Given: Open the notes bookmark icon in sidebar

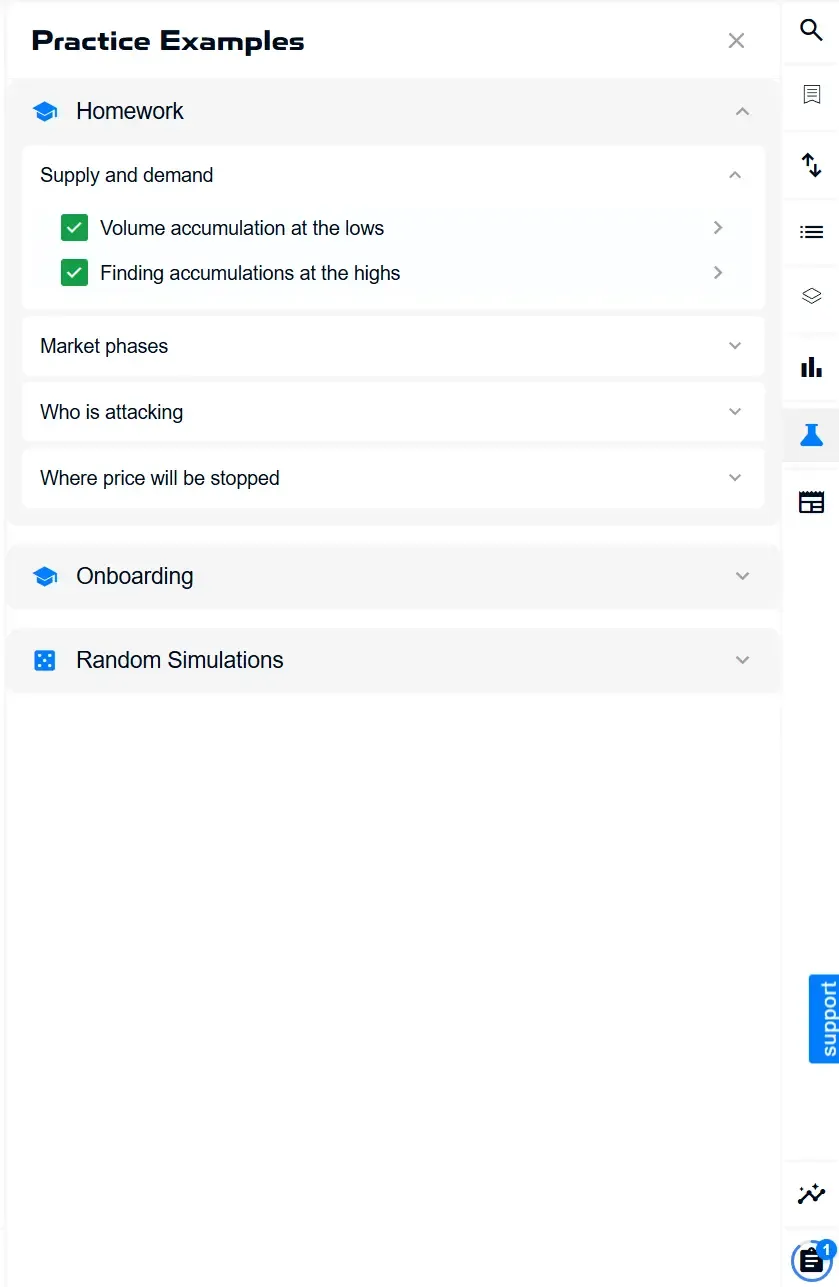Looking at the screenshot, I should click(x=811, y=95).
